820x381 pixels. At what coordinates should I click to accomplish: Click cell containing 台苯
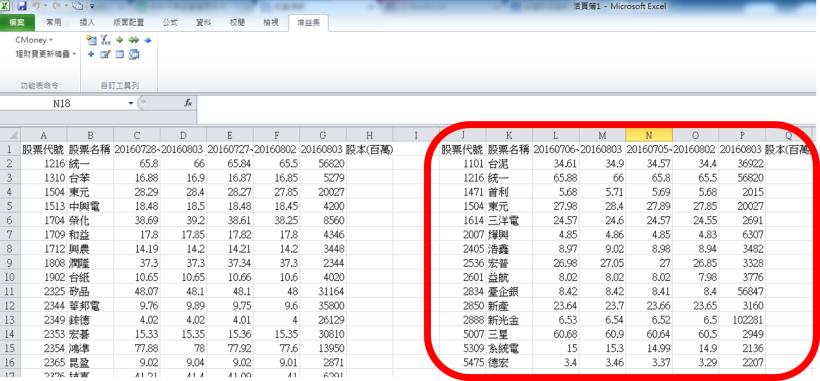(x=90, y=178)
